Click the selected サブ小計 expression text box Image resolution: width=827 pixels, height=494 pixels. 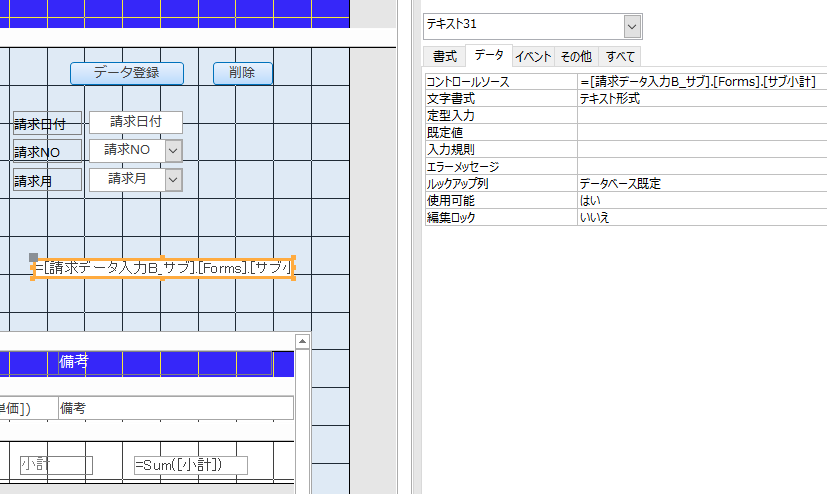tap(163, 268)
